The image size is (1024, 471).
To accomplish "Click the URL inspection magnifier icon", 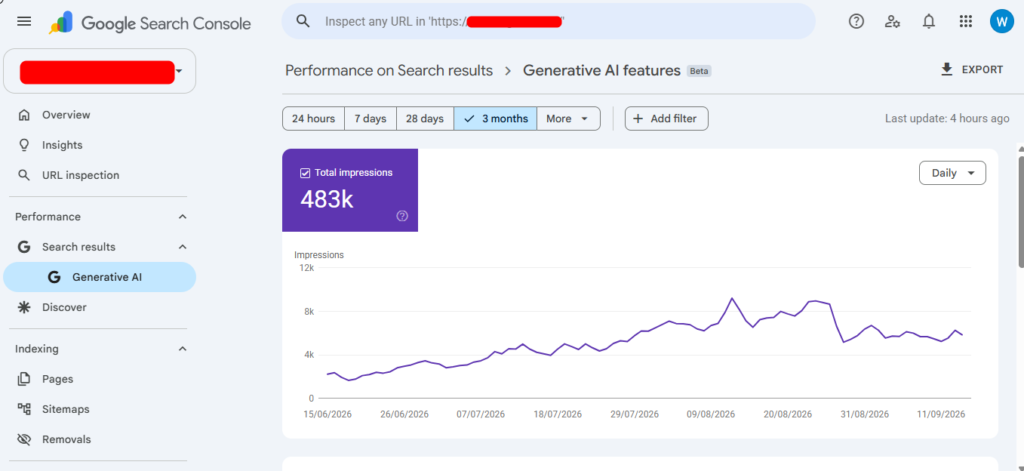I will [x=24, y=175].
